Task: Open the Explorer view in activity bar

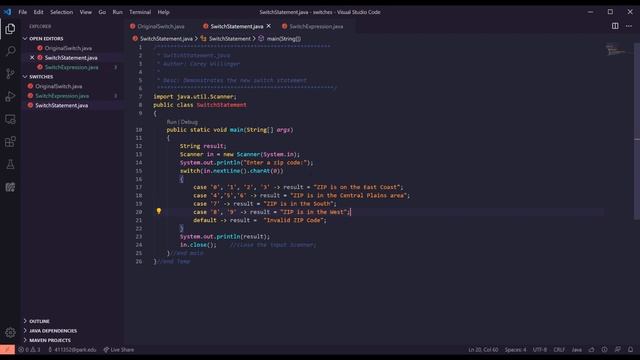Action: [x=10, y=29]
